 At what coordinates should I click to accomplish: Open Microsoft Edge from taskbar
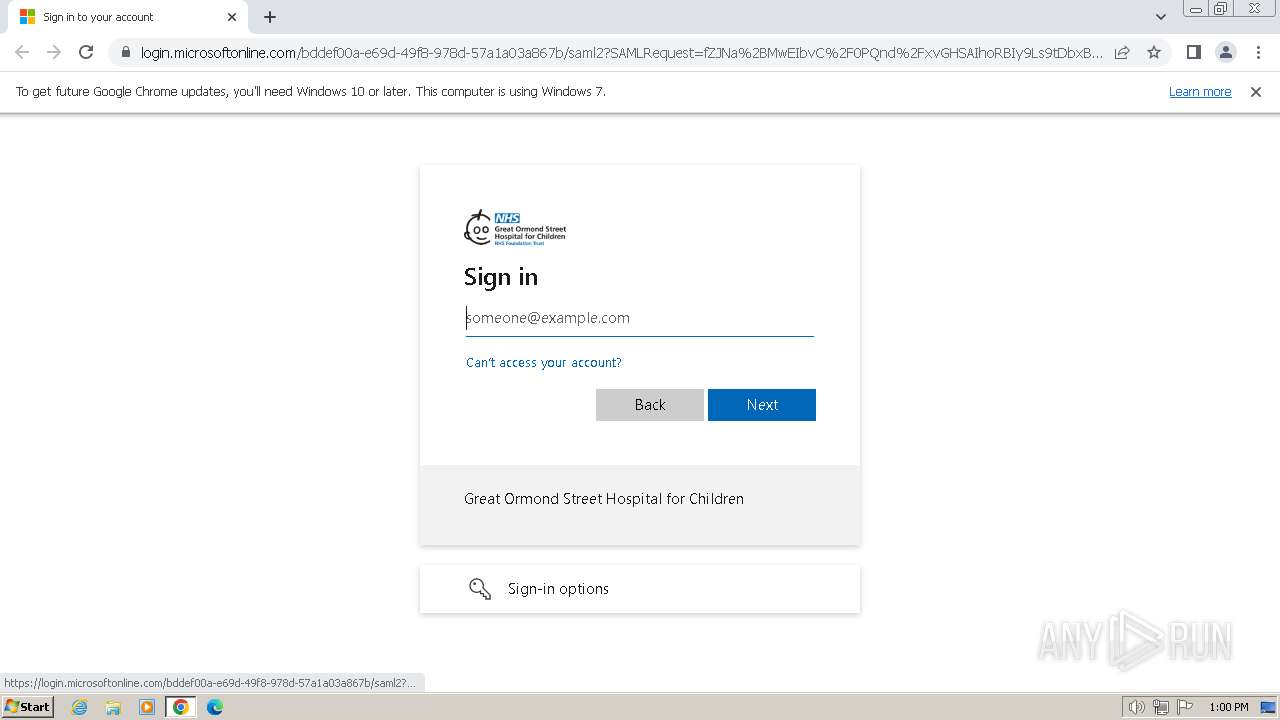[x=215, y=707]
